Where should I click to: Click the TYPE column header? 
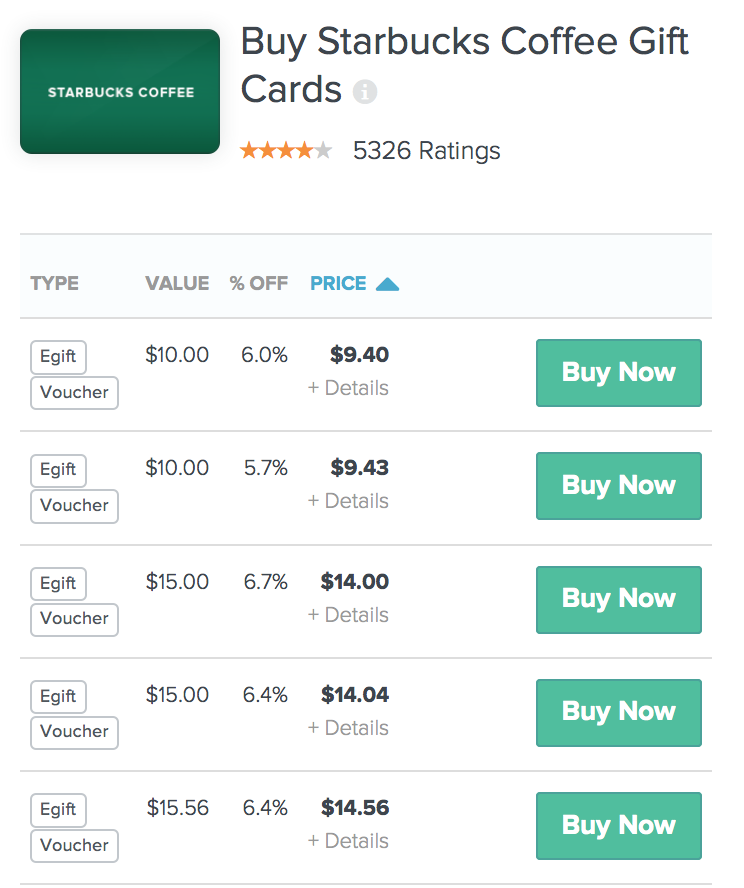coord(54,283)
